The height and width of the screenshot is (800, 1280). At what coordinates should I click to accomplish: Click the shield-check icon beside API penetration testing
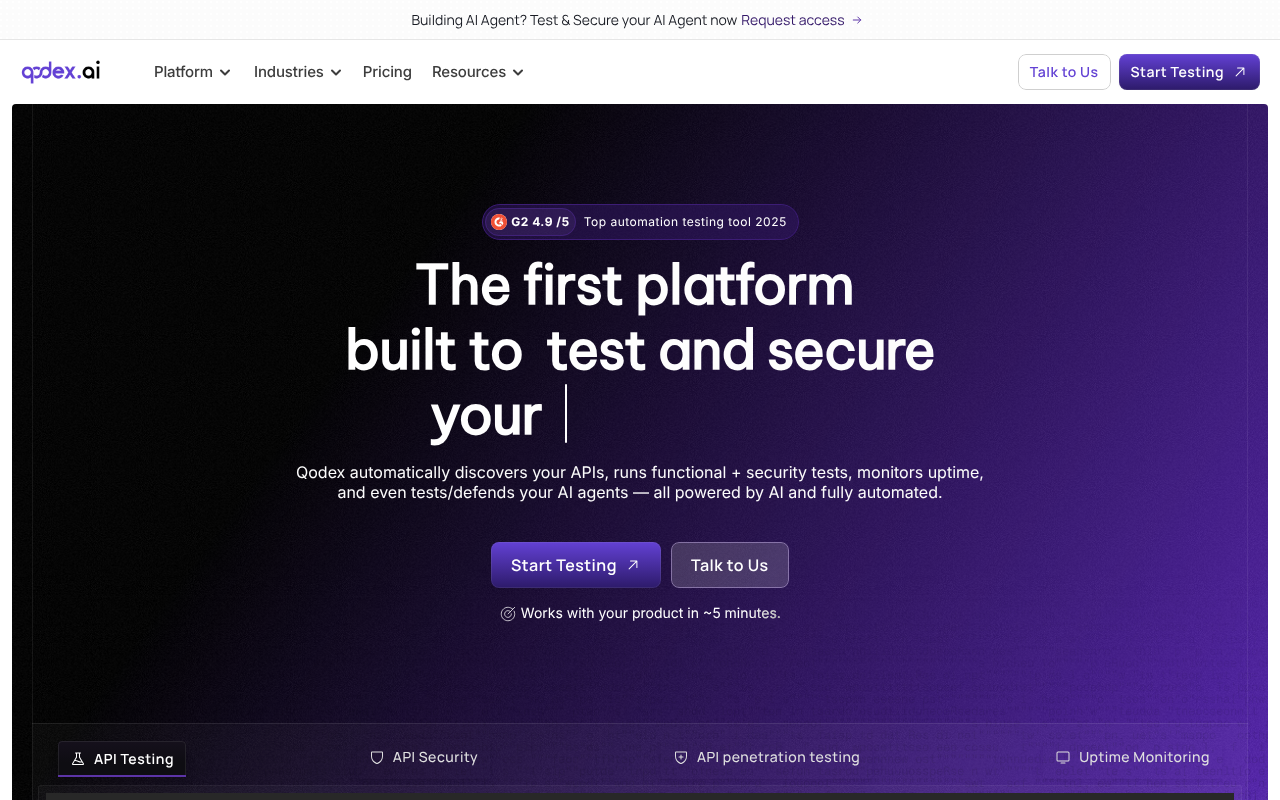click(681, 757)
